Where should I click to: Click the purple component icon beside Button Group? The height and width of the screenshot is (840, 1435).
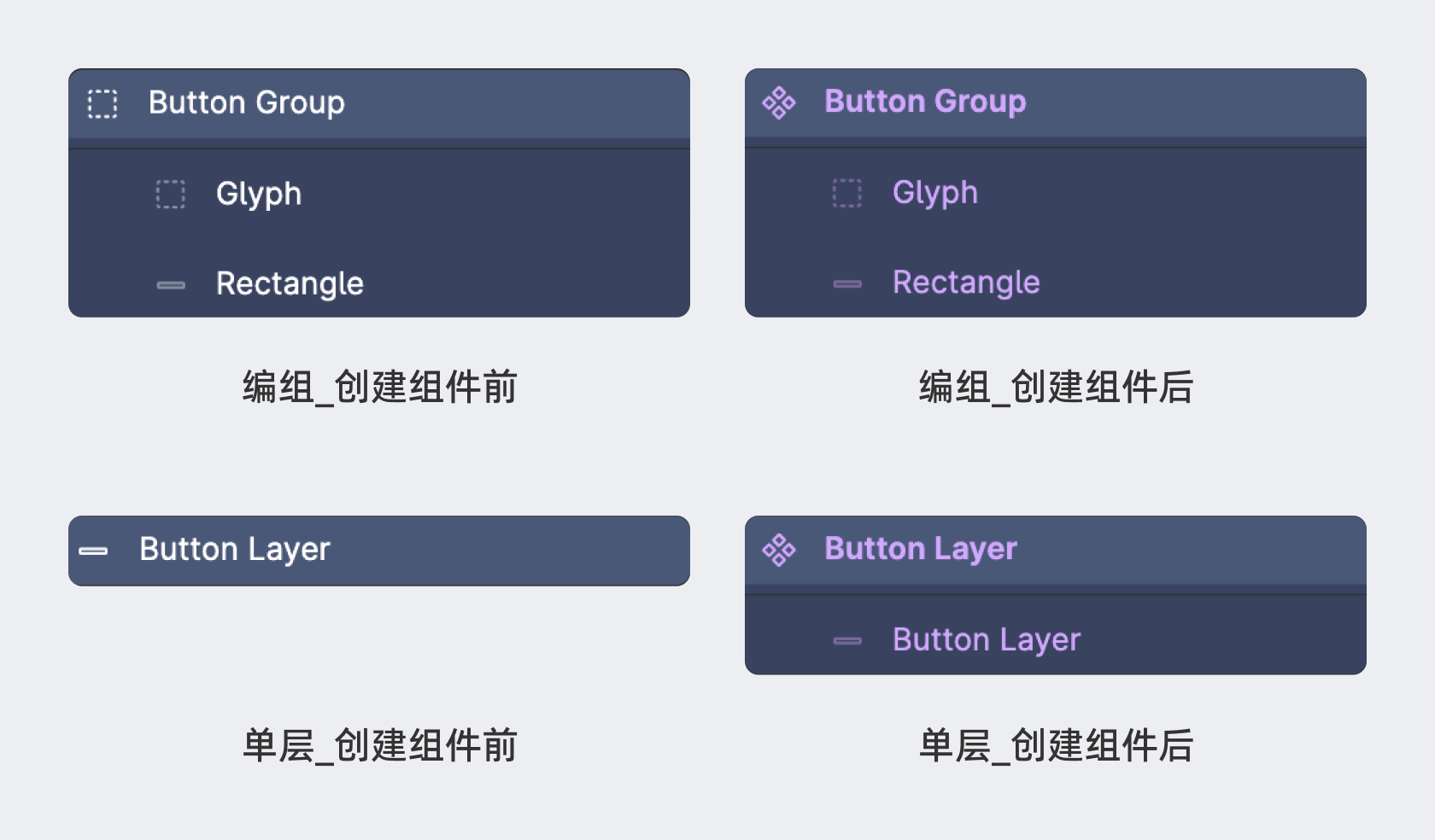tap(779, 103)
